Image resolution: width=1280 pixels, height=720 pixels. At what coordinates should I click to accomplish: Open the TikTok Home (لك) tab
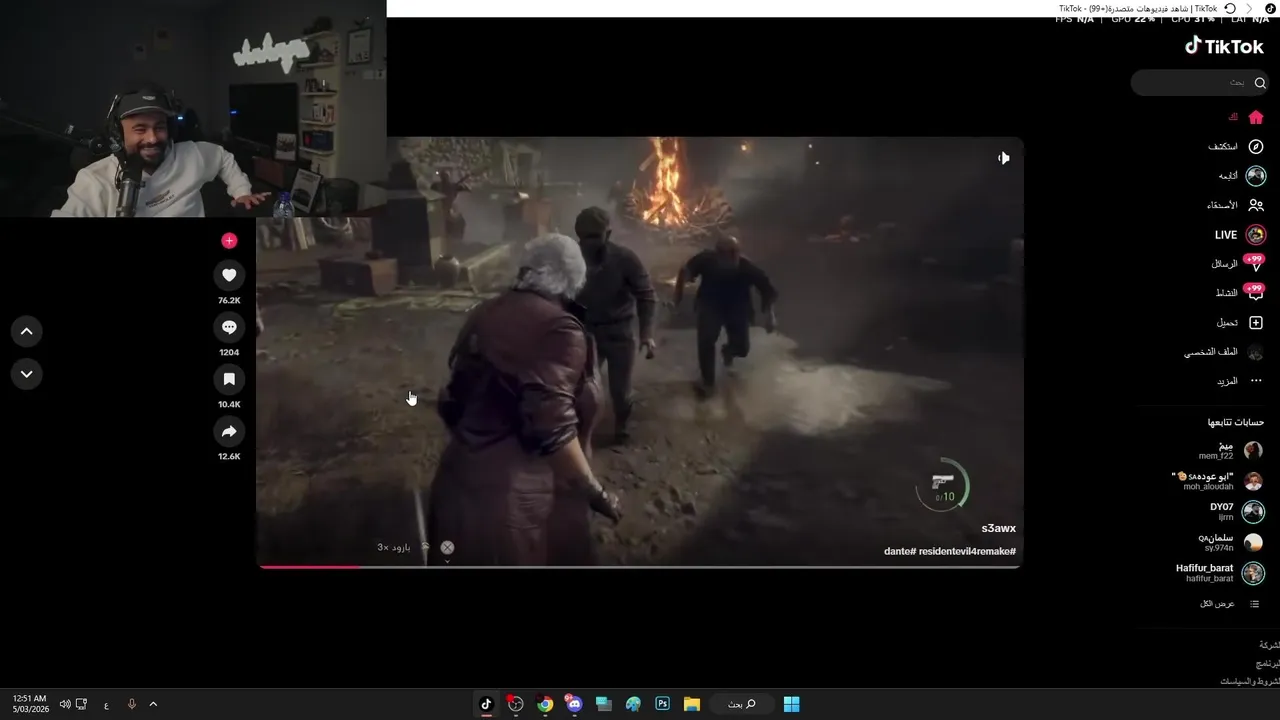1246,117
